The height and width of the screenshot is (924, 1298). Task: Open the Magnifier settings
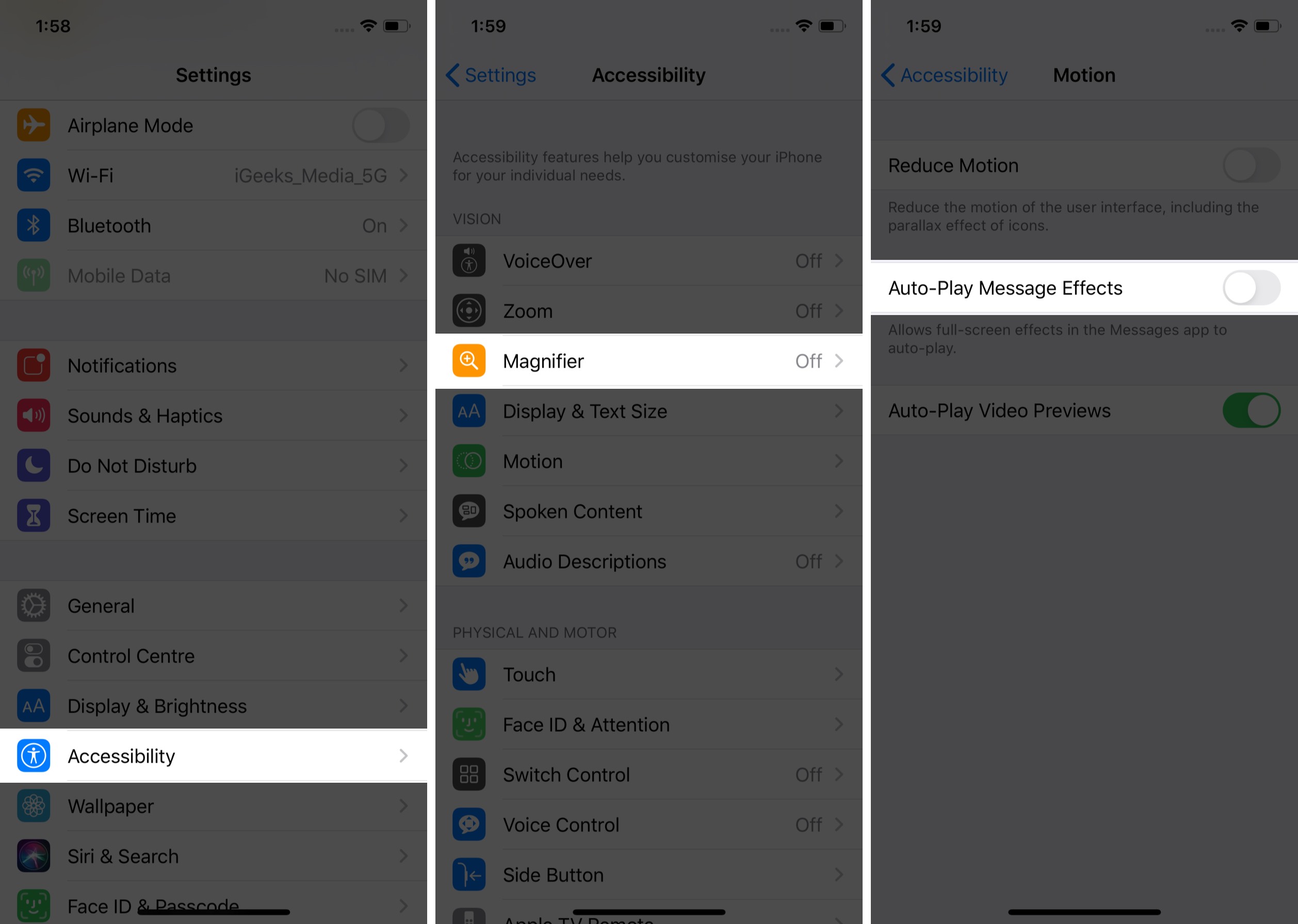tap(648, 361)
